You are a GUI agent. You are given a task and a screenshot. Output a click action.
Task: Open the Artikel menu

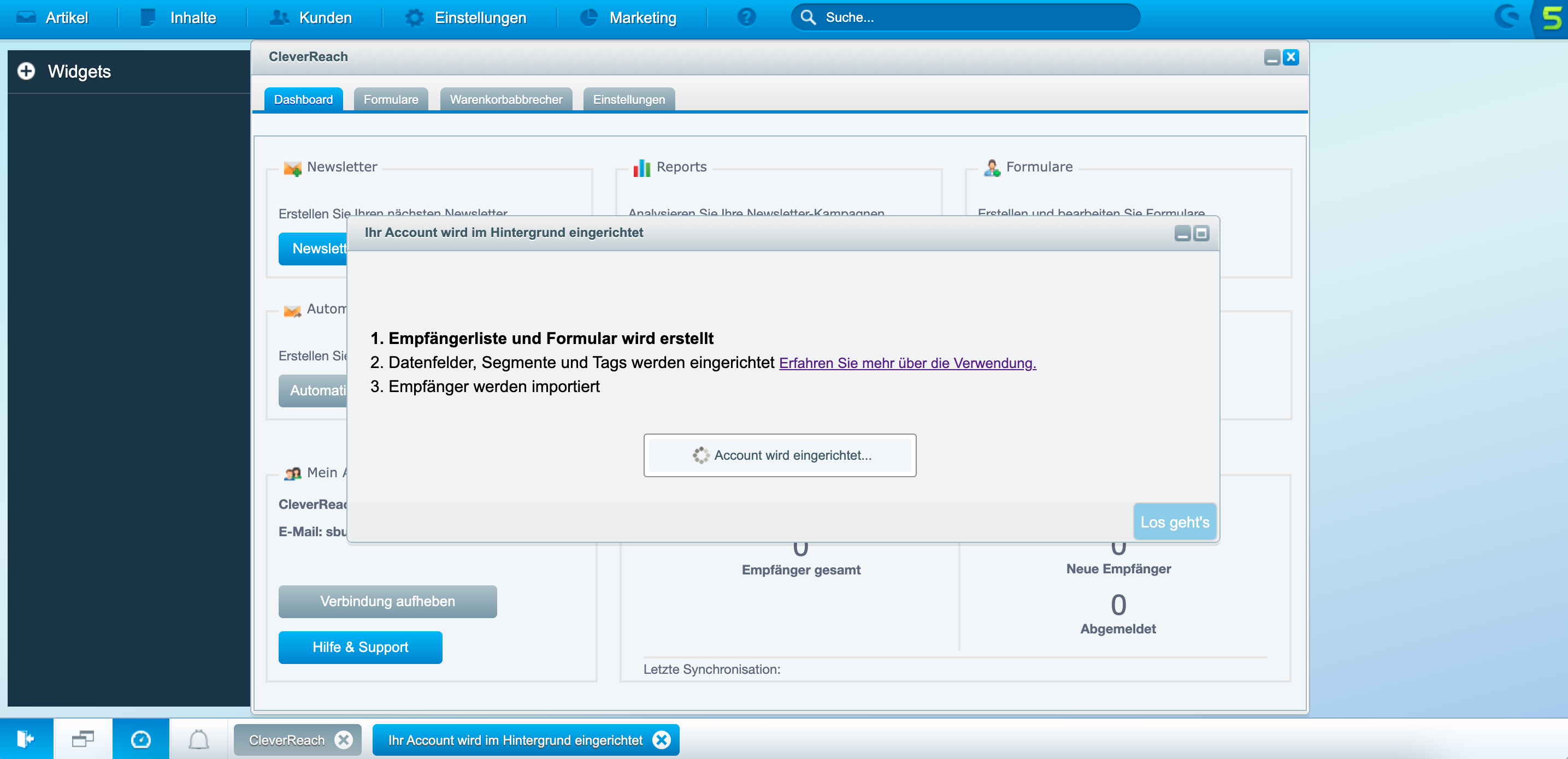point(52,17)
